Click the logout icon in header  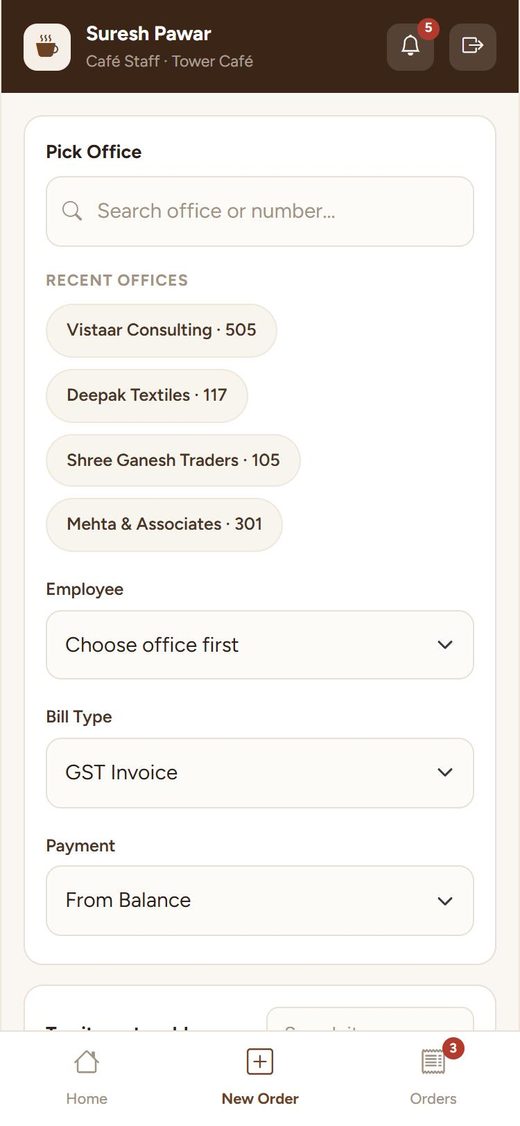tap(473, 47)
